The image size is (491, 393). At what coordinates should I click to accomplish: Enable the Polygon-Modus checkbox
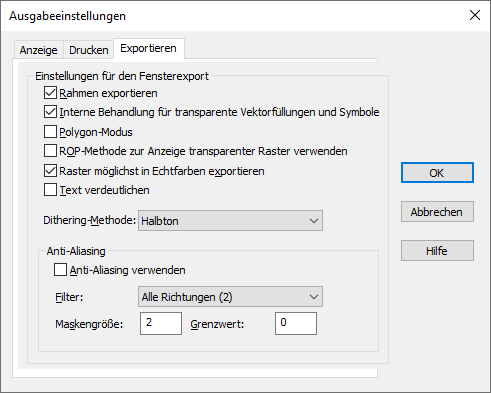click(50, 131)
